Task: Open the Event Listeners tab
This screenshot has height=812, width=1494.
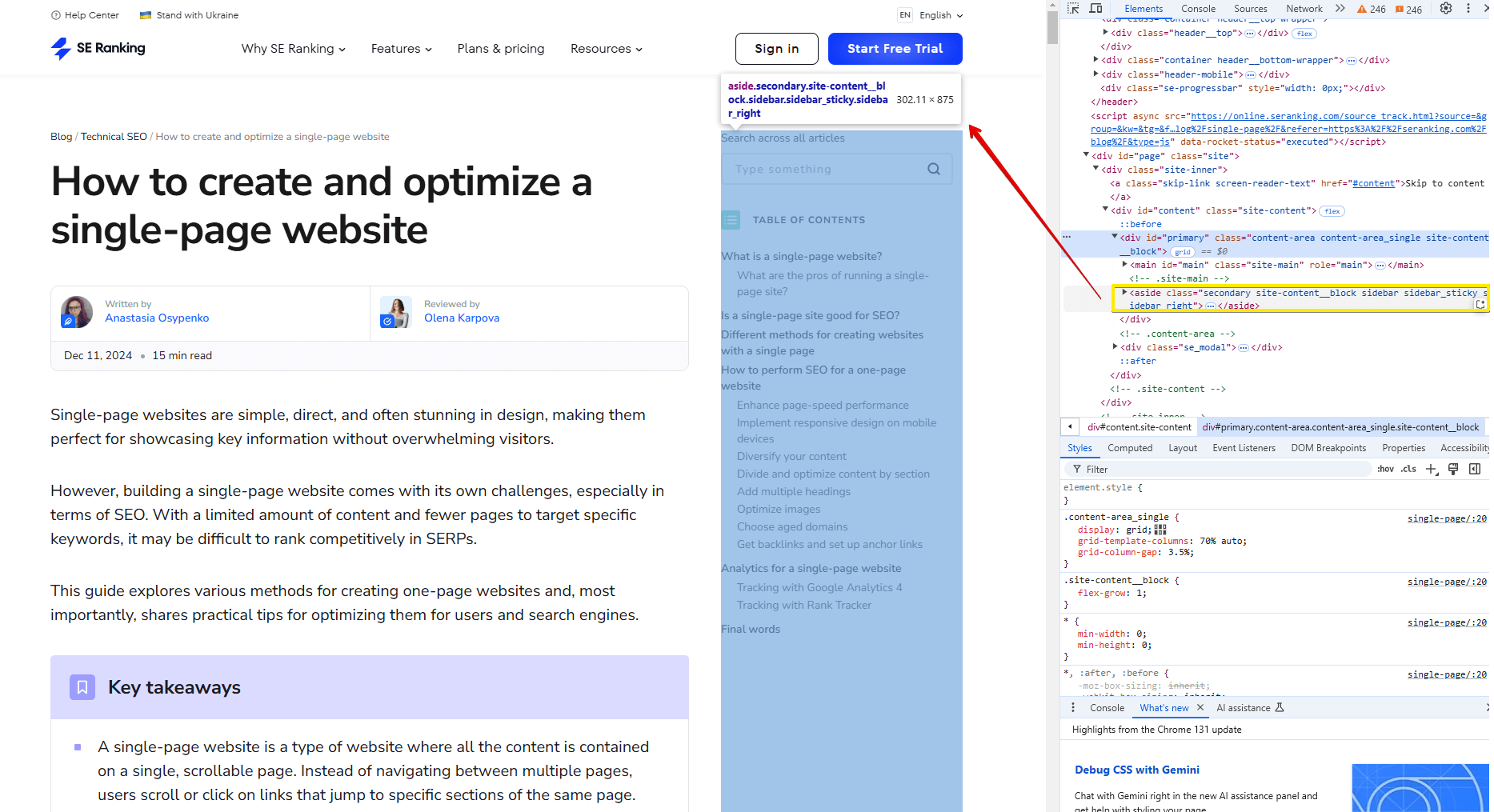Action: click(x=1244, y=448)
